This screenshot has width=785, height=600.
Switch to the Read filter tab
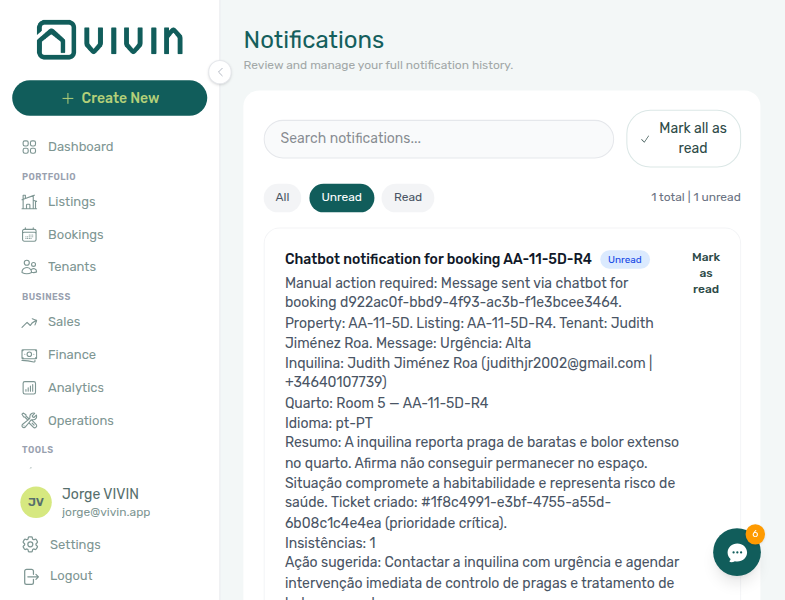point(408,197)
